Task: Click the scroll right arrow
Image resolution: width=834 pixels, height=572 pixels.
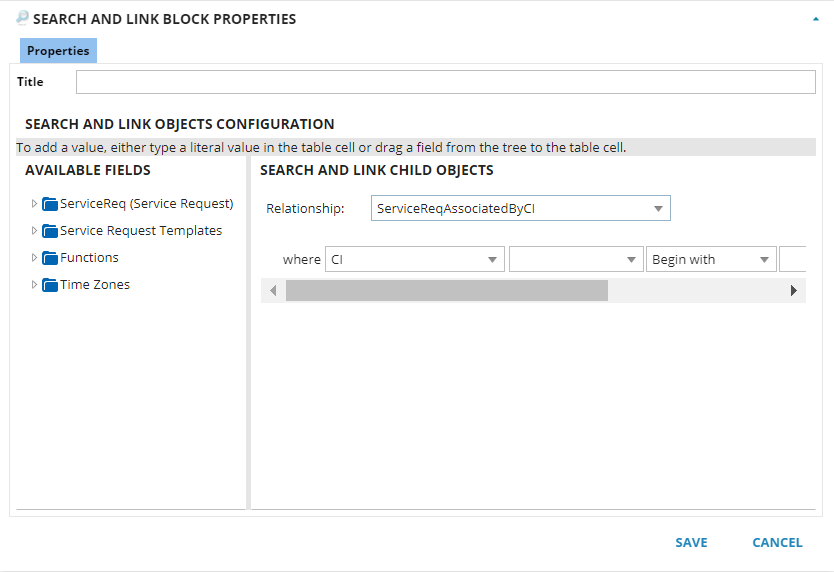Action: (794, 291)
